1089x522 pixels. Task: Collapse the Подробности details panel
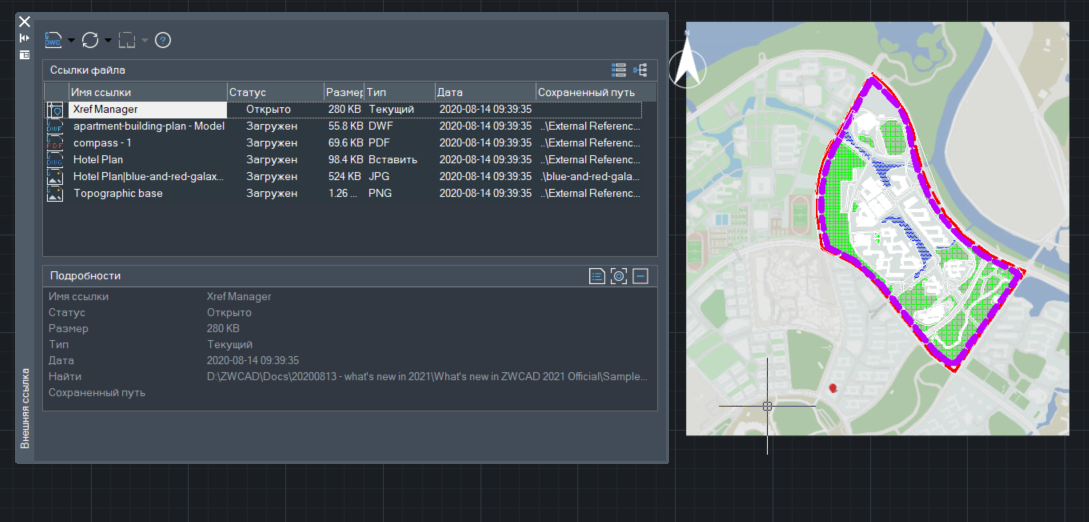[641, 276]
